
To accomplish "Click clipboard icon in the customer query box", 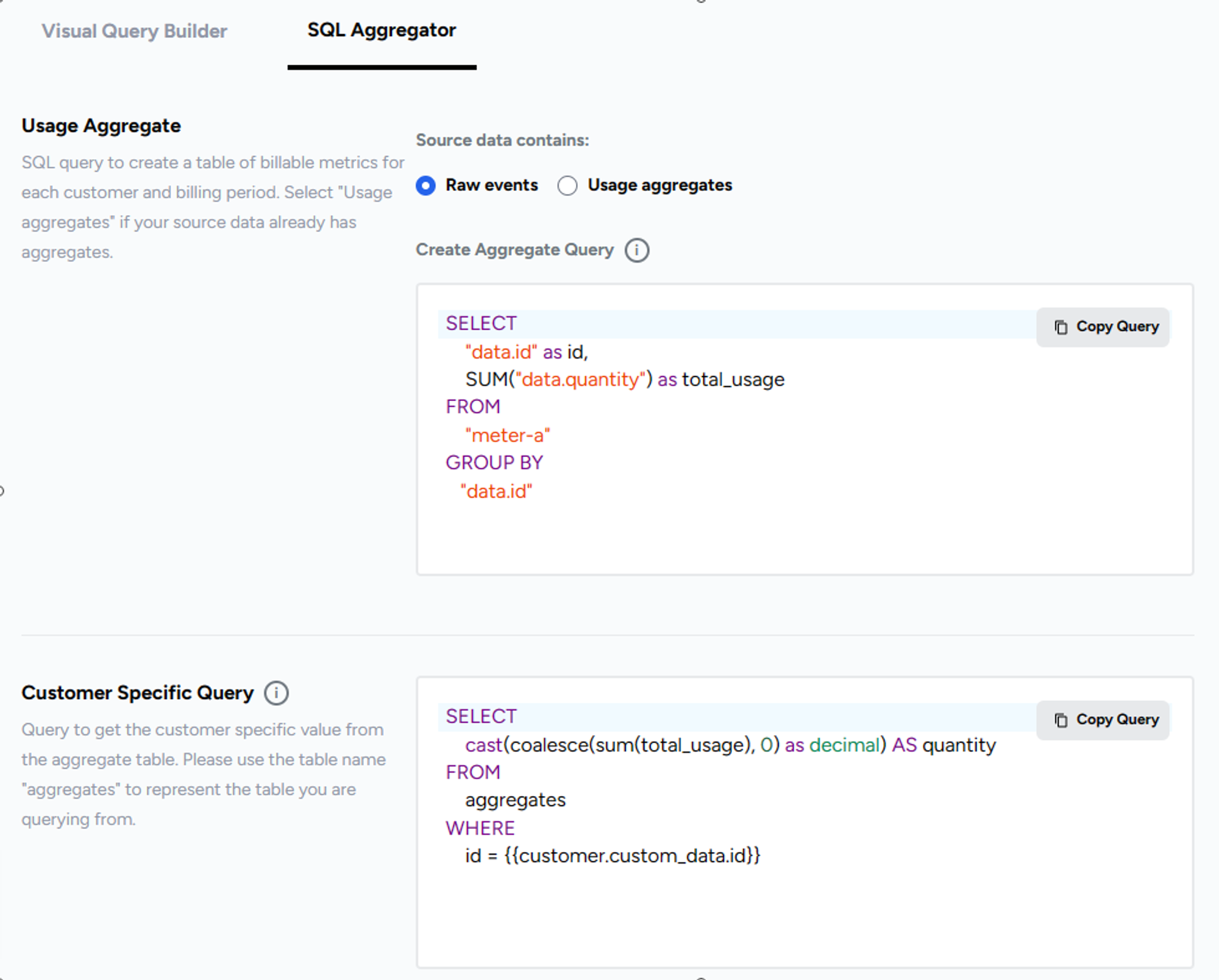I will [1061, 720].
